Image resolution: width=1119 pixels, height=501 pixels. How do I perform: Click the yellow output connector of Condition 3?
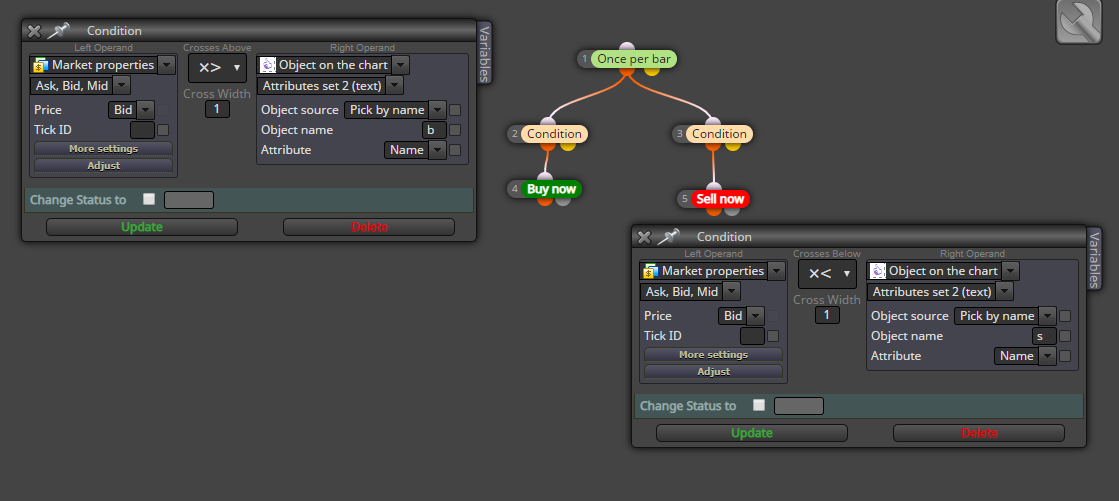(x=732, y=145)
